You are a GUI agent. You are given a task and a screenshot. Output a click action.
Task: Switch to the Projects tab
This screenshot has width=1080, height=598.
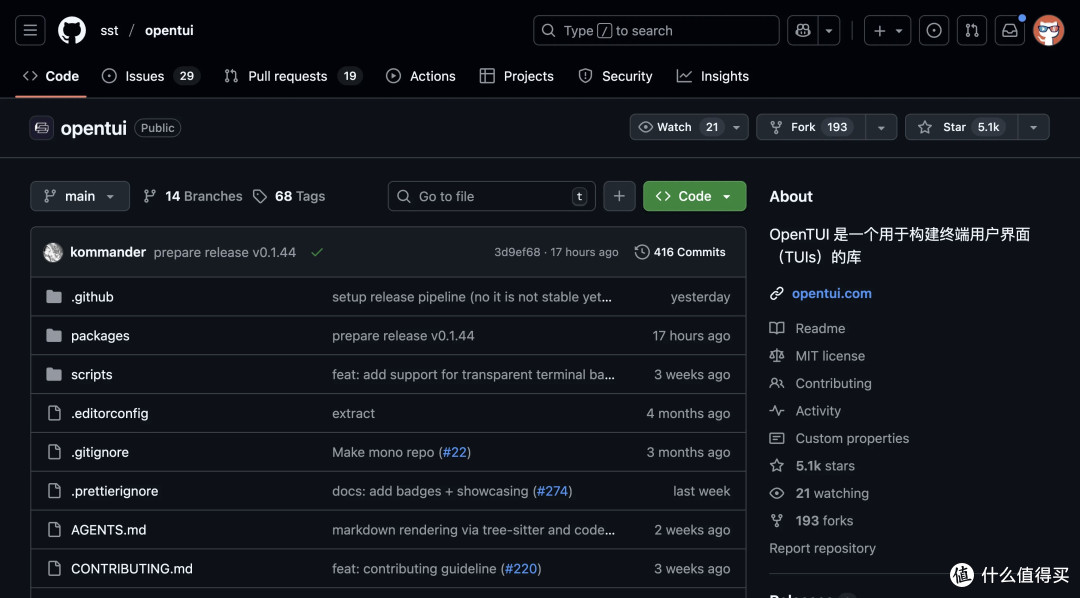(517, 76)
